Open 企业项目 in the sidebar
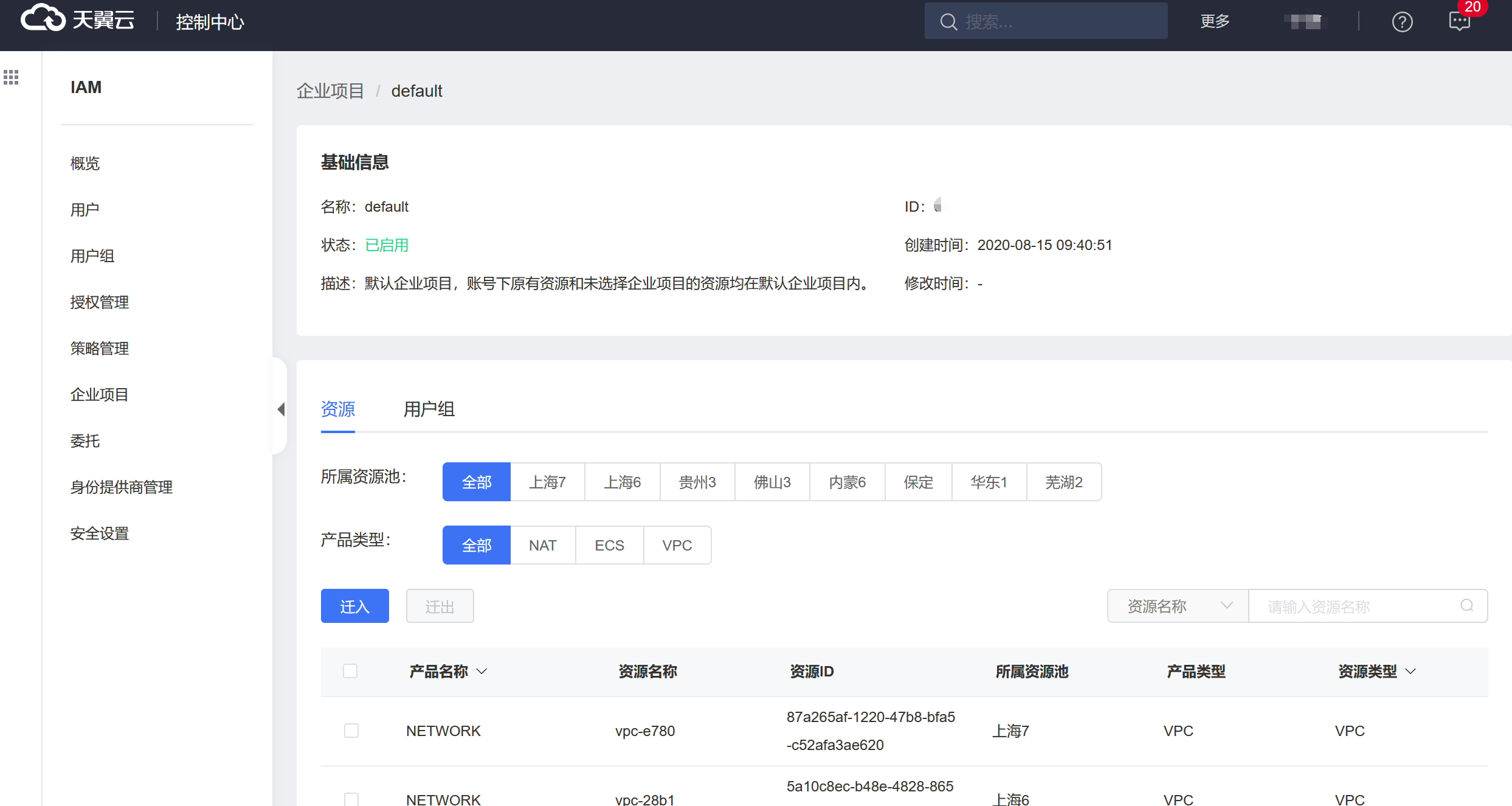 (x=100, y=395)
